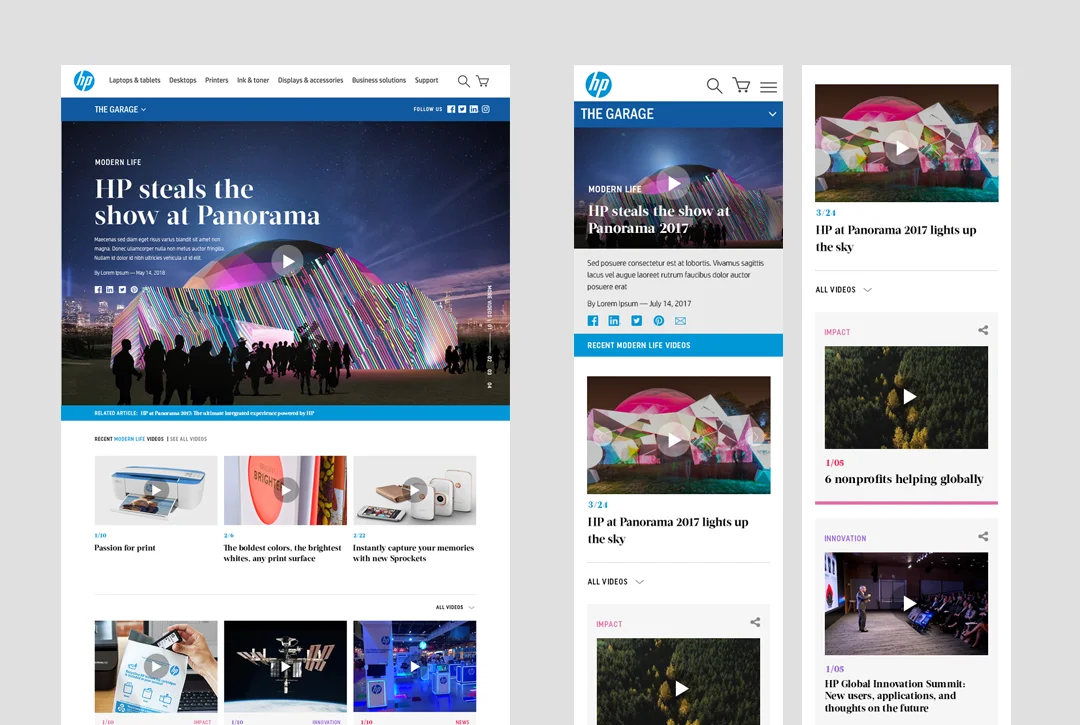This screenshot has height=725, width=1080.
Task: Go to next slide in mobile header screen carousel
Action: click(756, 437)
